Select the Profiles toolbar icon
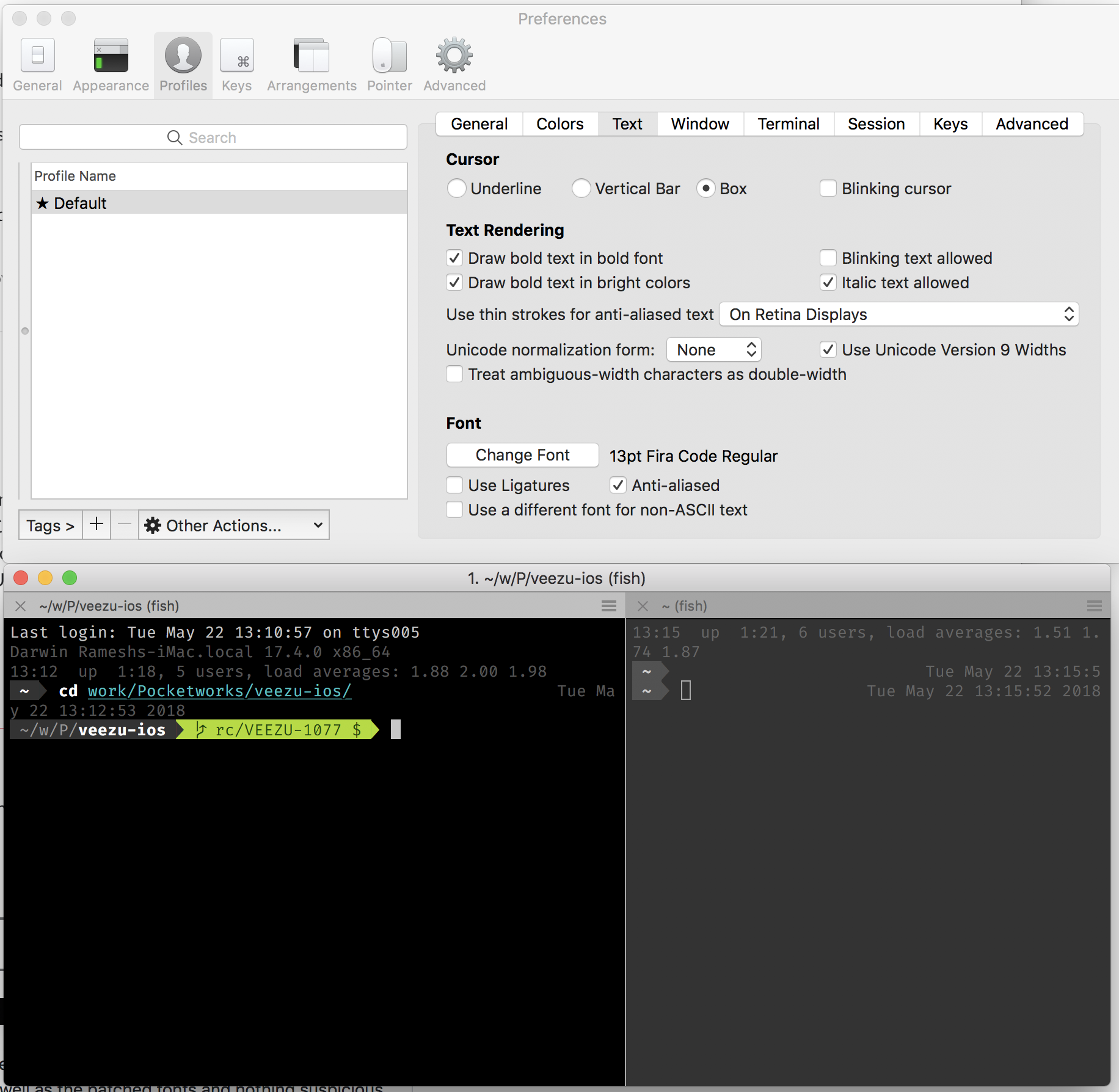This screenshot has width=1119, height=1092. coord(183,64)
